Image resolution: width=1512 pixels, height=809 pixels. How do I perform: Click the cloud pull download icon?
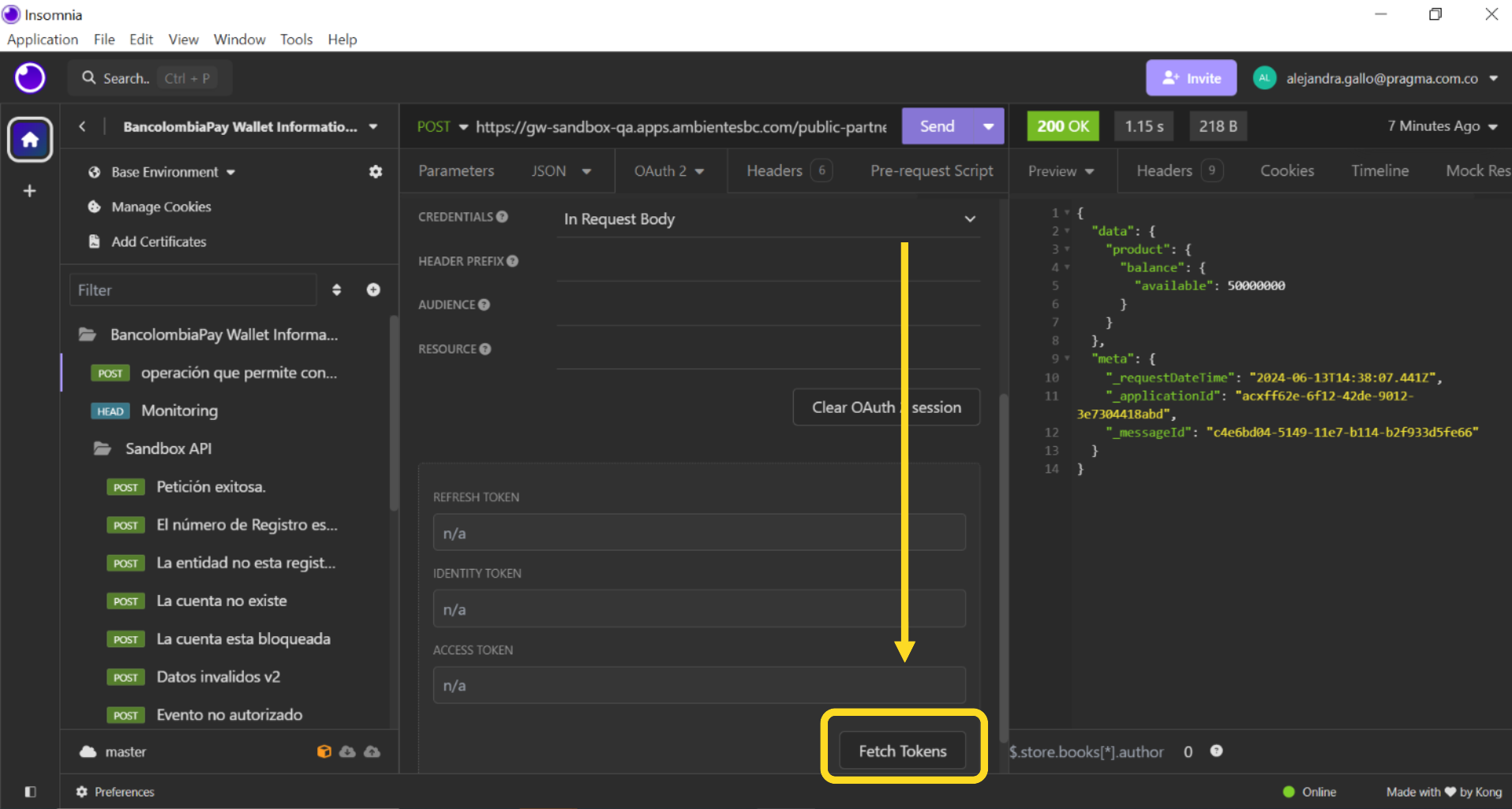tap(347, 751)
